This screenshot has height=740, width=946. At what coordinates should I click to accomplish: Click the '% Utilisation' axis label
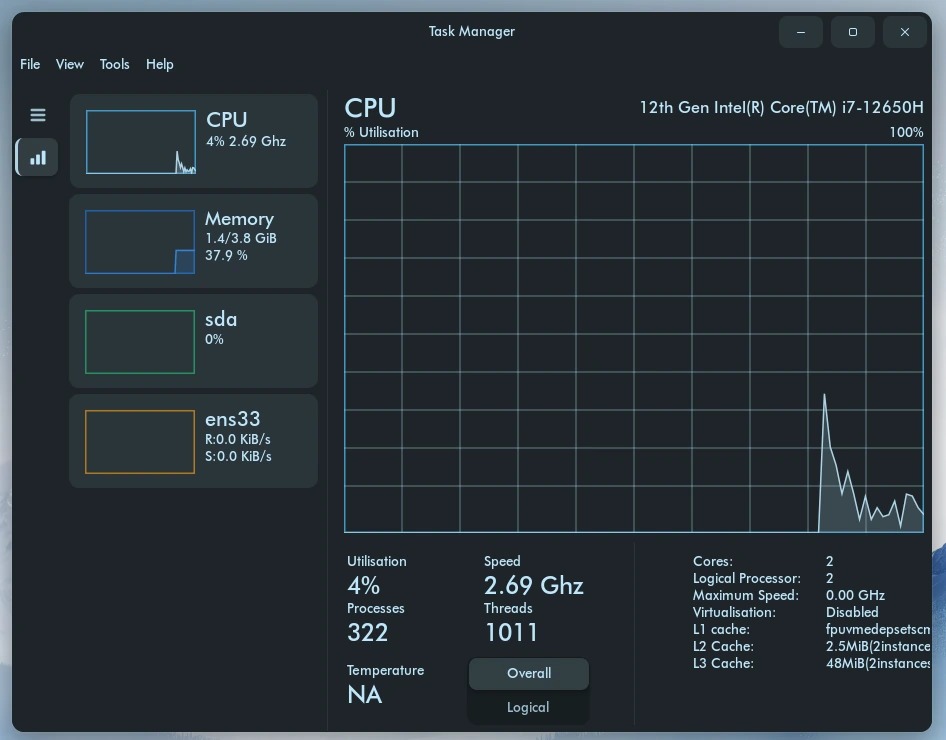[381, 132]
